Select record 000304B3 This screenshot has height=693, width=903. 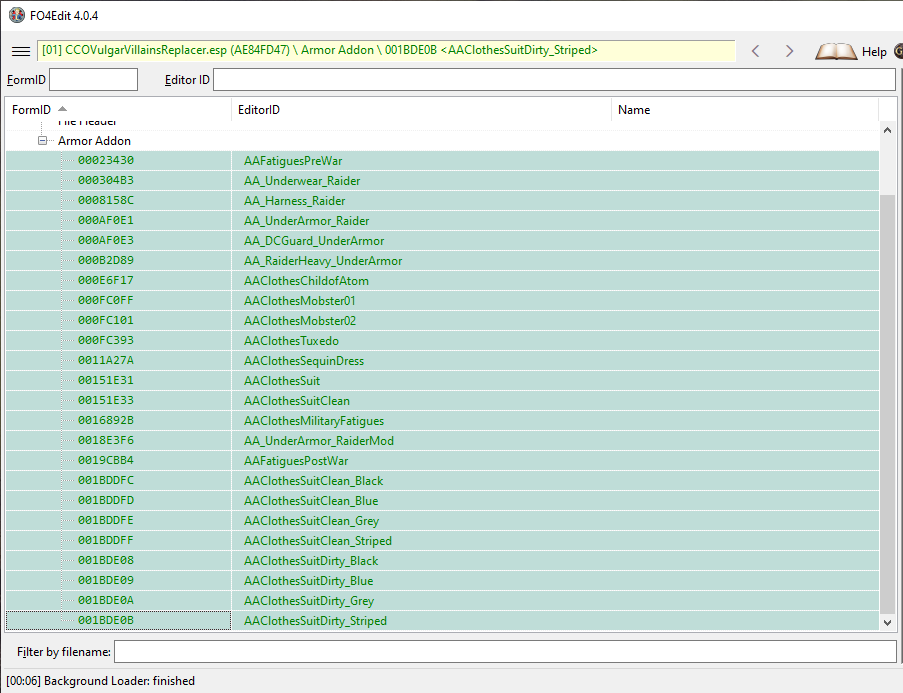click(105, 180)
